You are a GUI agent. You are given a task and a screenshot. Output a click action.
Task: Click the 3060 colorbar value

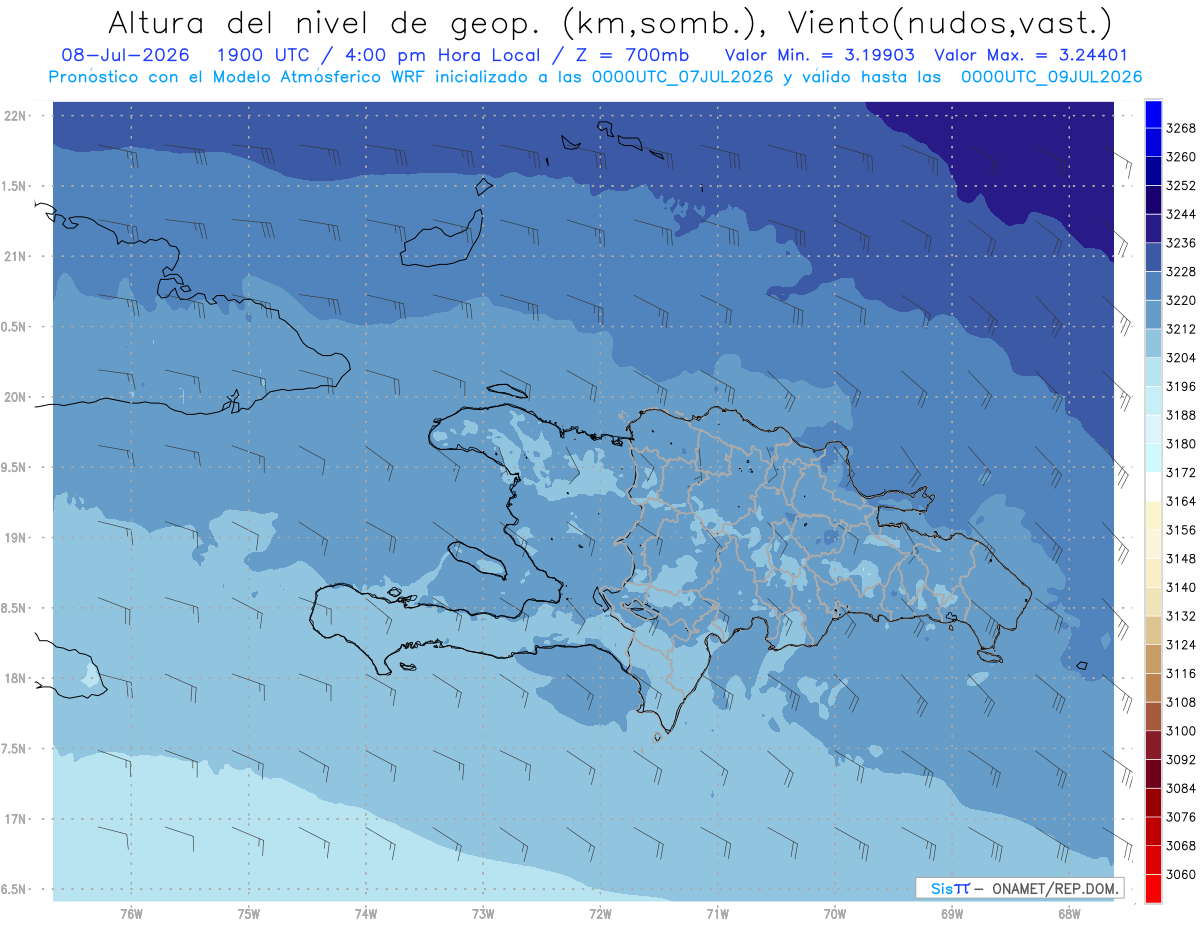tap(1181, 874)
